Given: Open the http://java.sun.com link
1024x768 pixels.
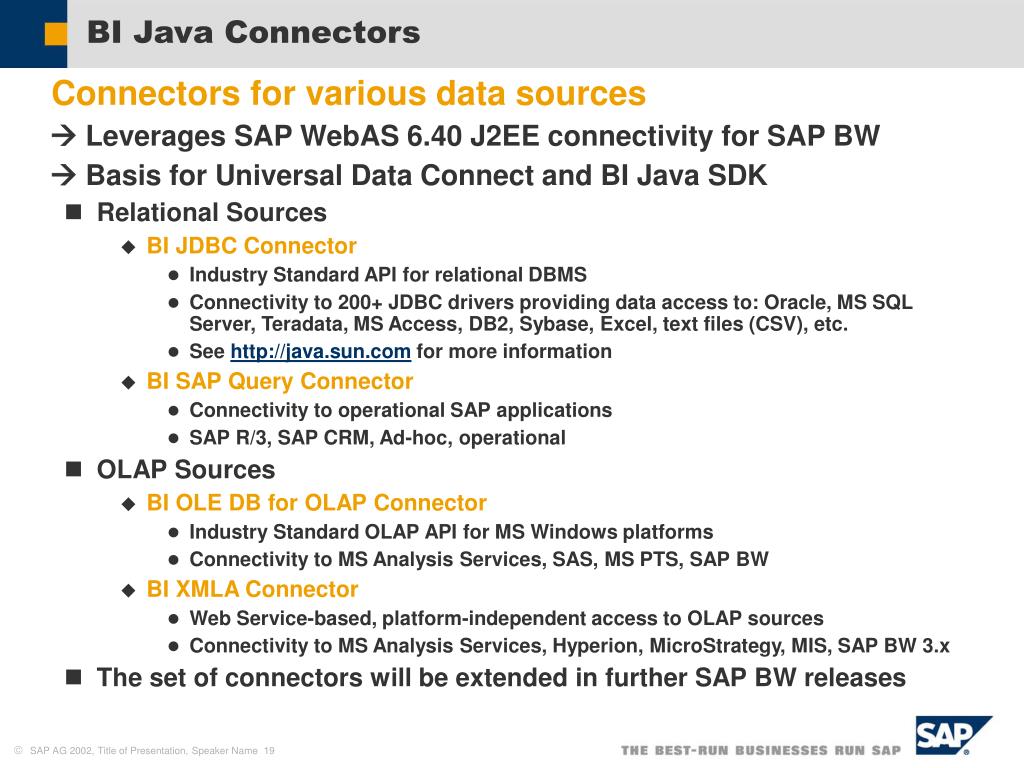Looking at the screenshot, I should coord(321,352).
